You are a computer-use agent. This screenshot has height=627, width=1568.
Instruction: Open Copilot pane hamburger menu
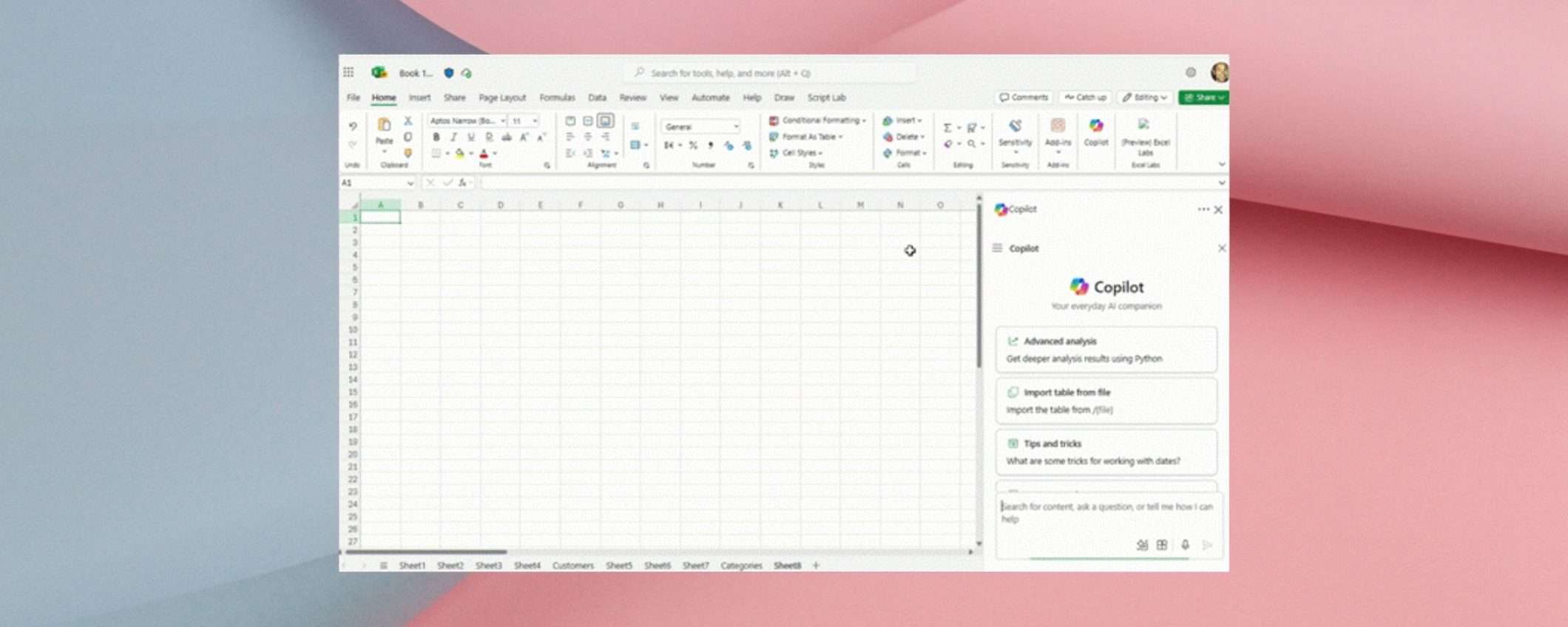(997, 248)
